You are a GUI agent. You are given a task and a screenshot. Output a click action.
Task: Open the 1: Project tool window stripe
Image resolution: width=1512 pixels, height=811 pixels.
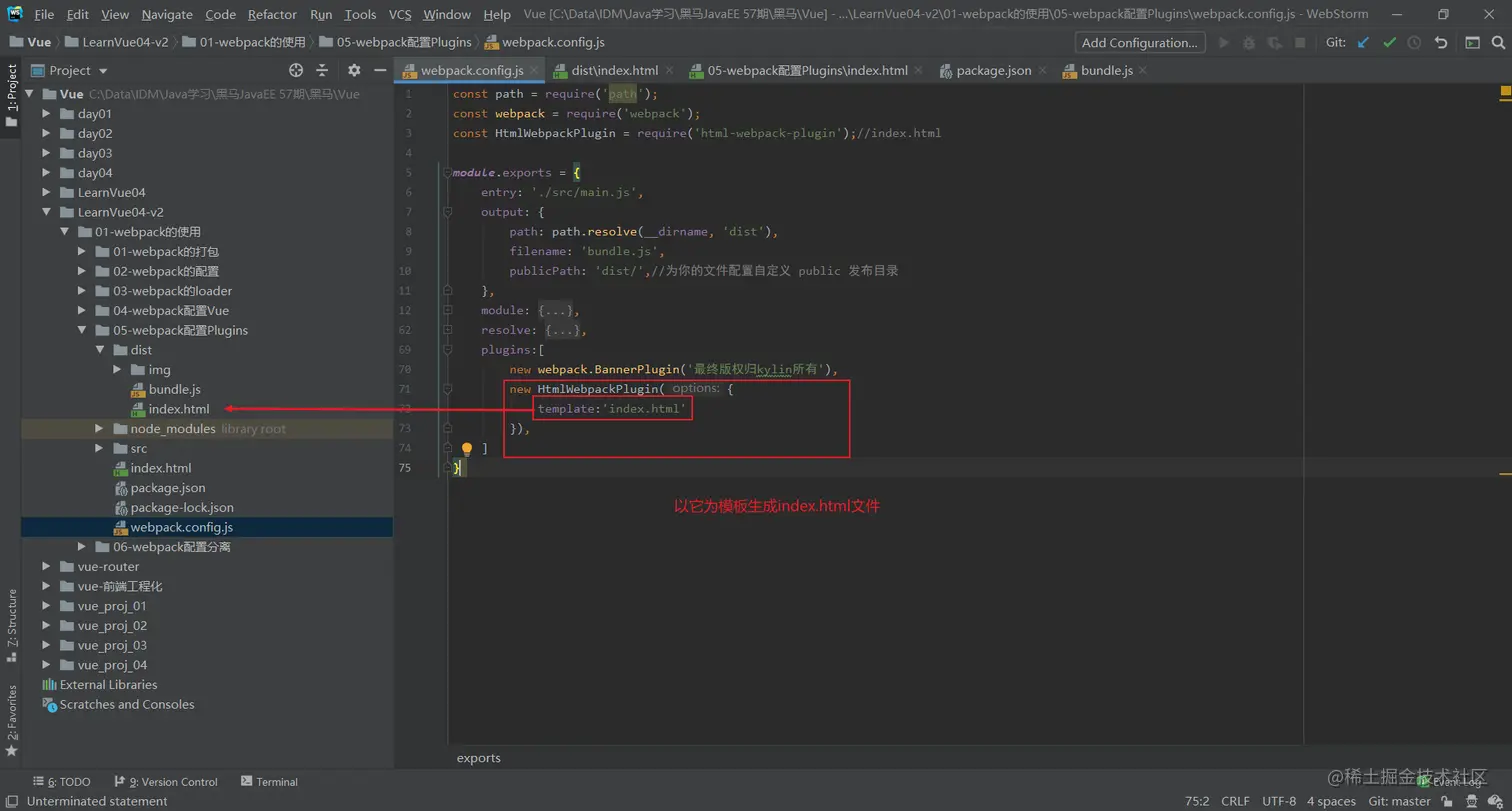11,96
